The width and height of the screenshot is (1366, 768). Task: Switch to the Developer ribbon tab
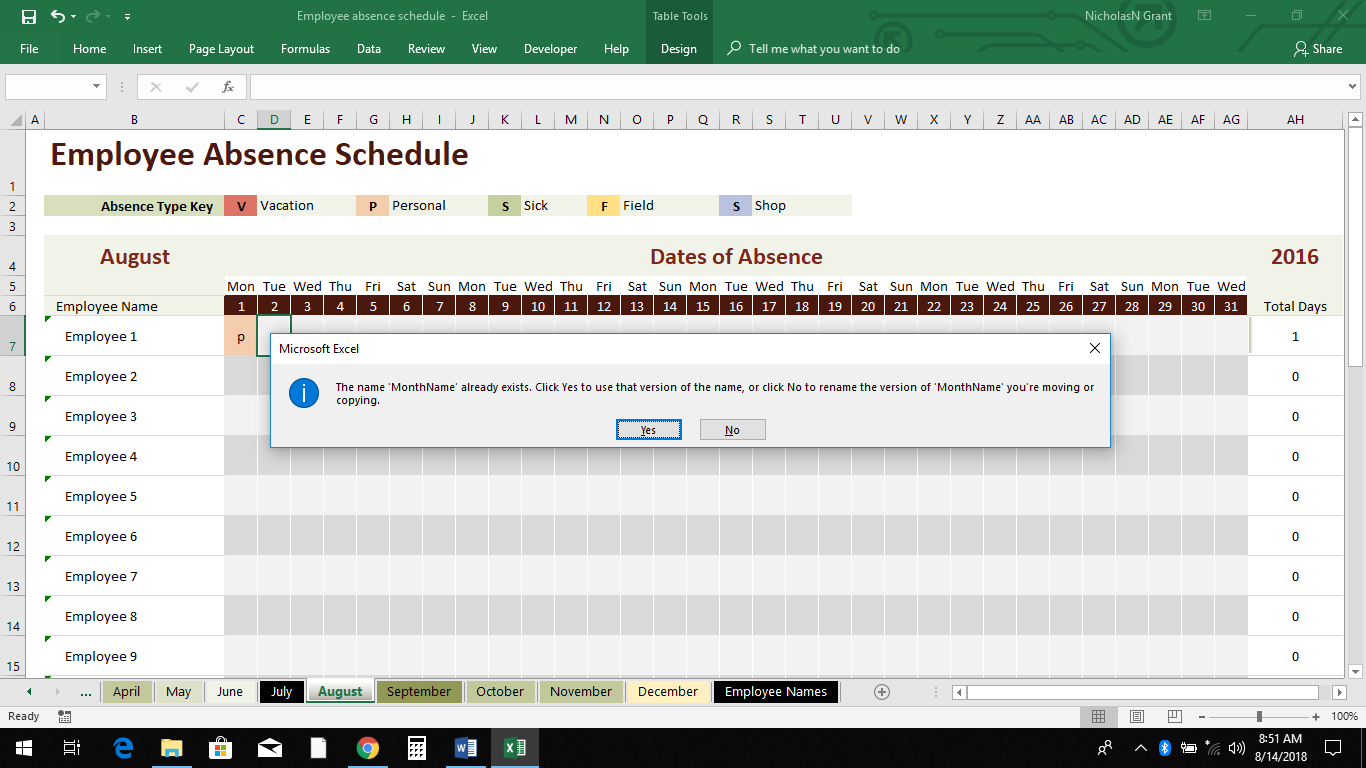551,49
